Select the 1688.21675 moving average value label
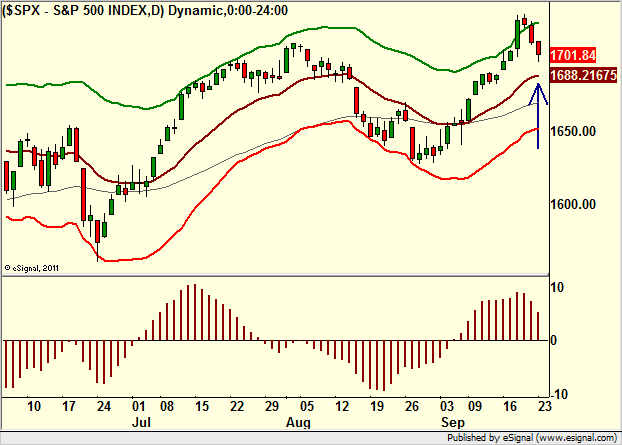 [584, 75]
